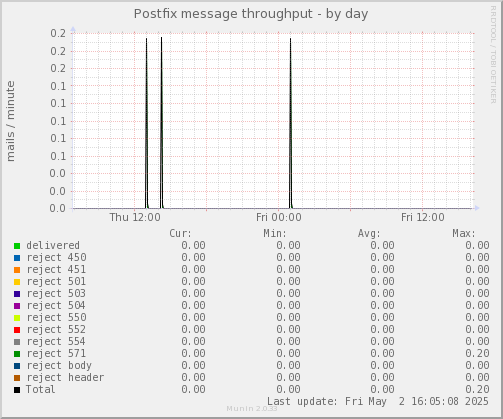Select the 'reject 504' legend label
The width and height of the screenshot is (503, 419).
tap(56, 305)
